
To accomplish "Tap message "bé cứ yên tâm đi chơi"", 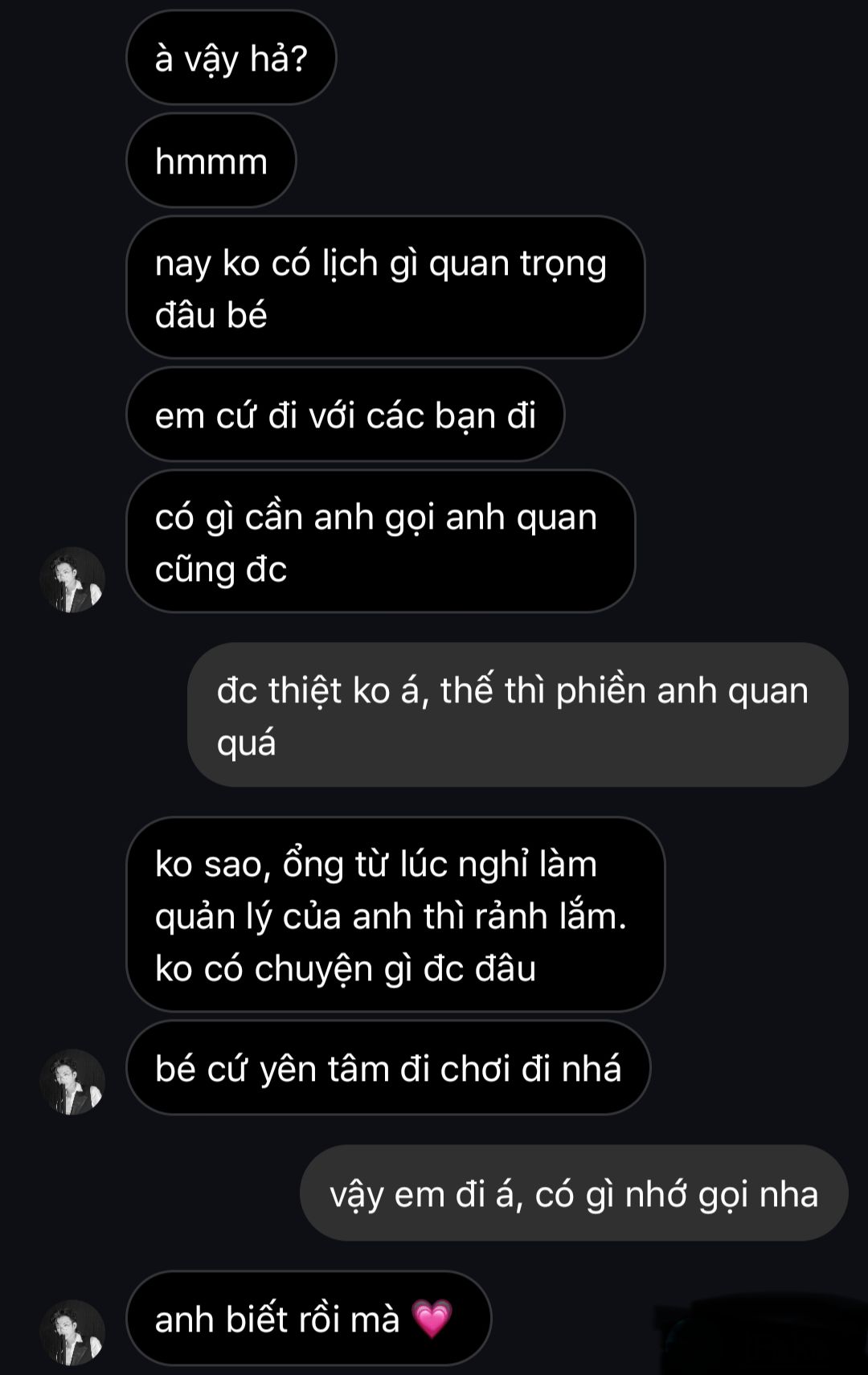I will 388,1068.
